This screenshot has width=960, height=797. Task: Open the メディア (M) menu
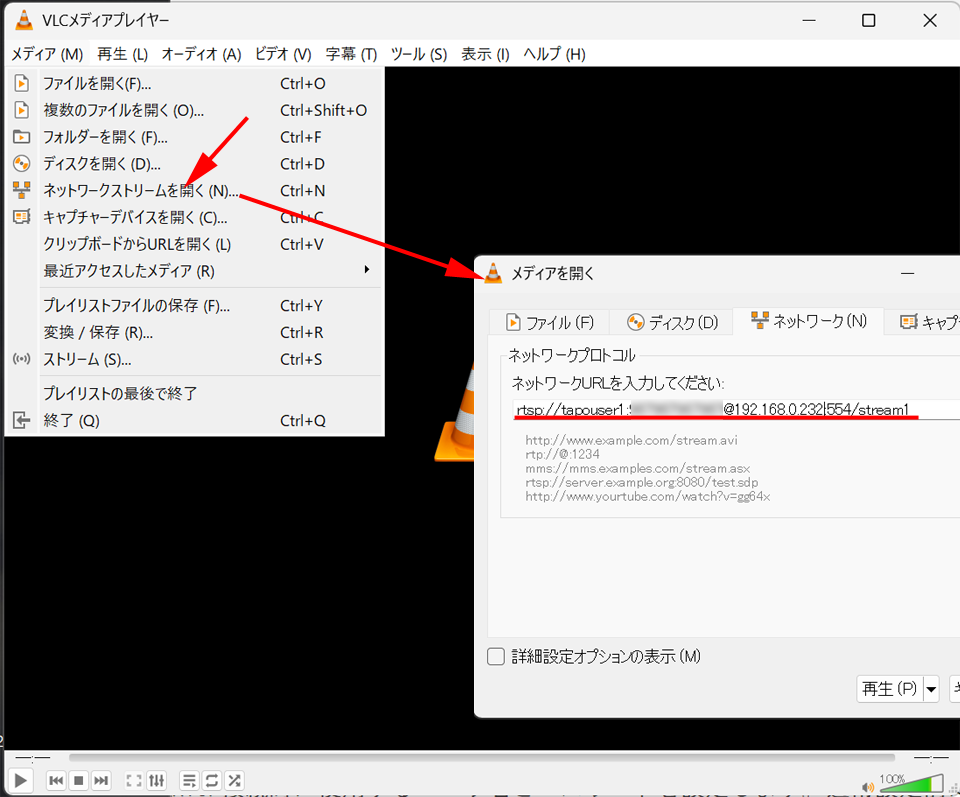[x=47, y=54]
